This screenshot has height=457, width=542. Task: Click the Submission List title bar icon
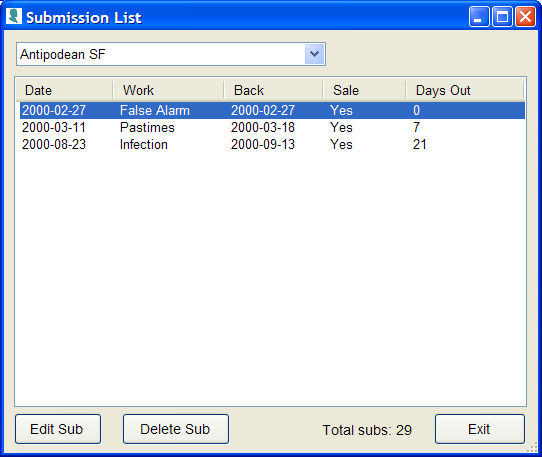click(14, 16)
